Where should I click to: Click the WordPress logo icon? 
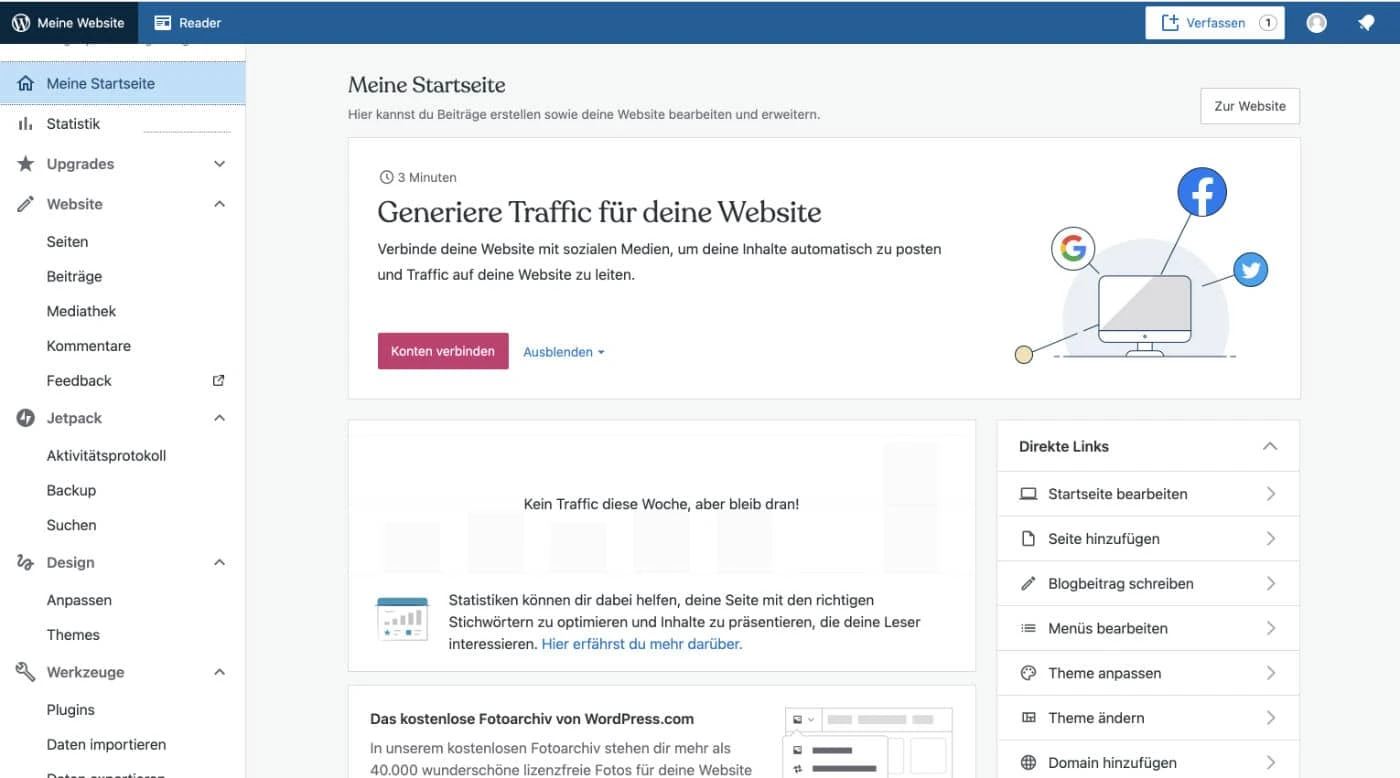click(x=21, y=22)
